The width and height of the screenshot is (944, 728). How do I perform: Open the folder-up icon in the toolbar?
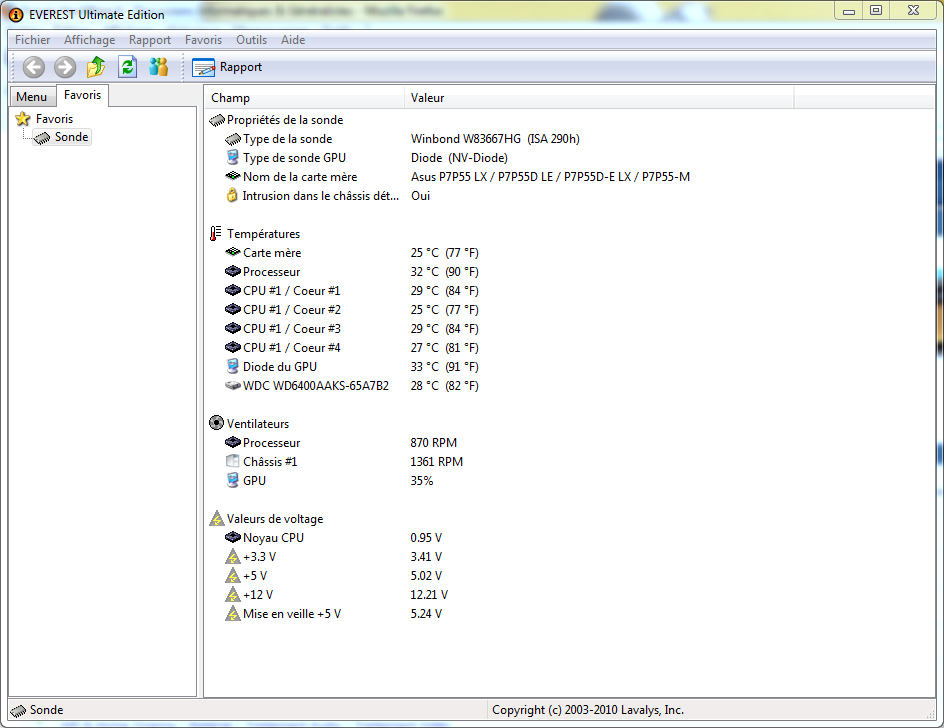96,66
